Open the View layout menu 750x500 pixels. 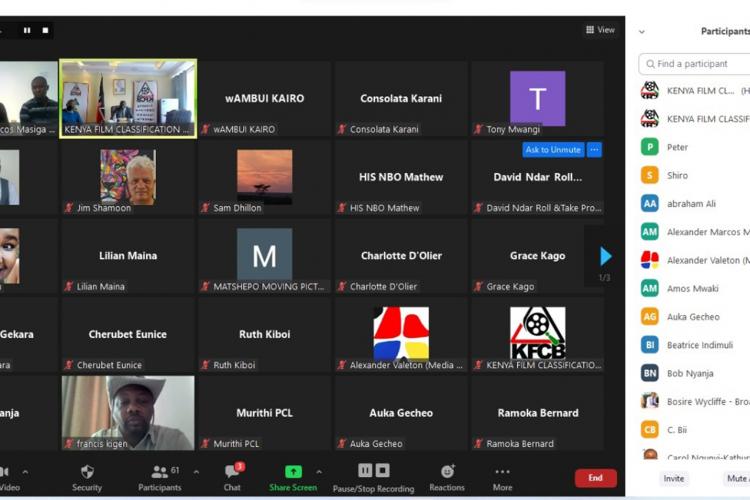coord(600,30)
